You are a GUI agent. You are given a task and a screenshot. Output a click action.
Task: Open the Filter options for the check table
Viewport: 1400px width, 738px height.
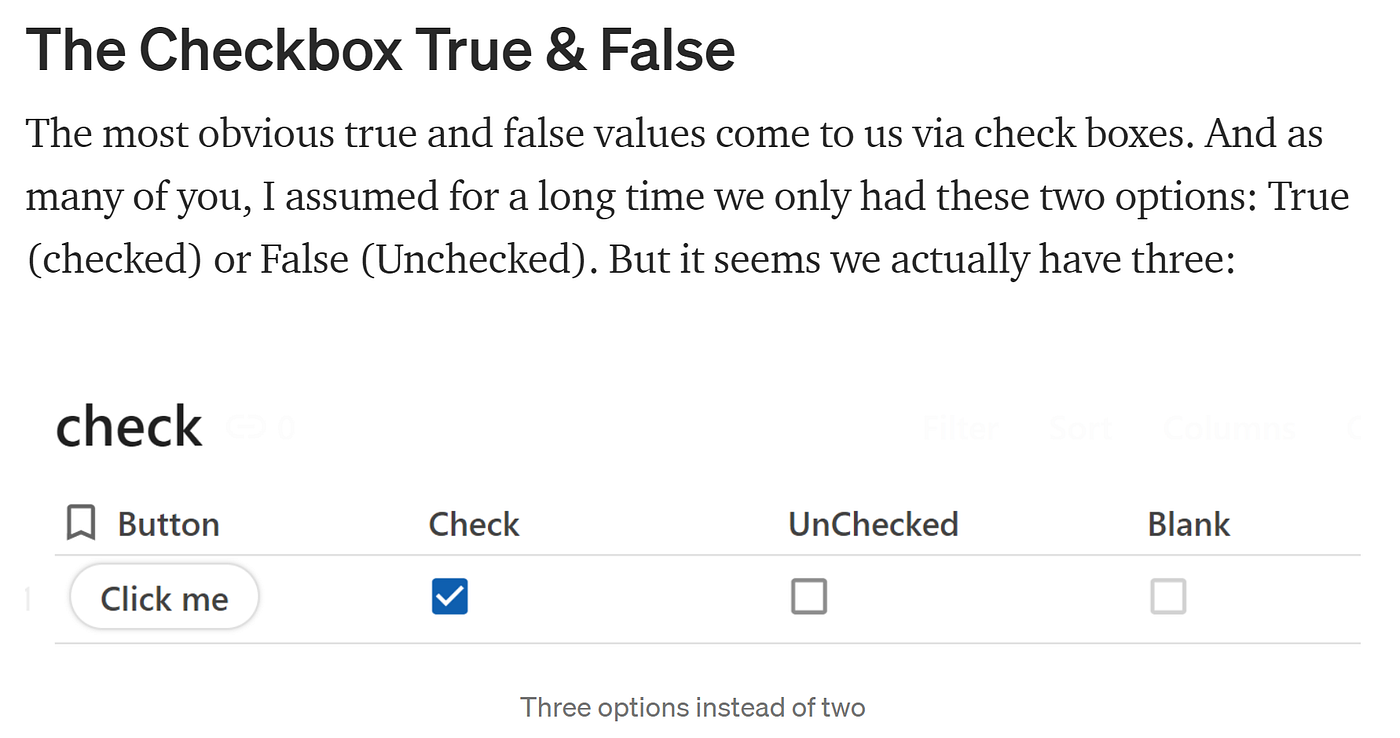point(959,427)
